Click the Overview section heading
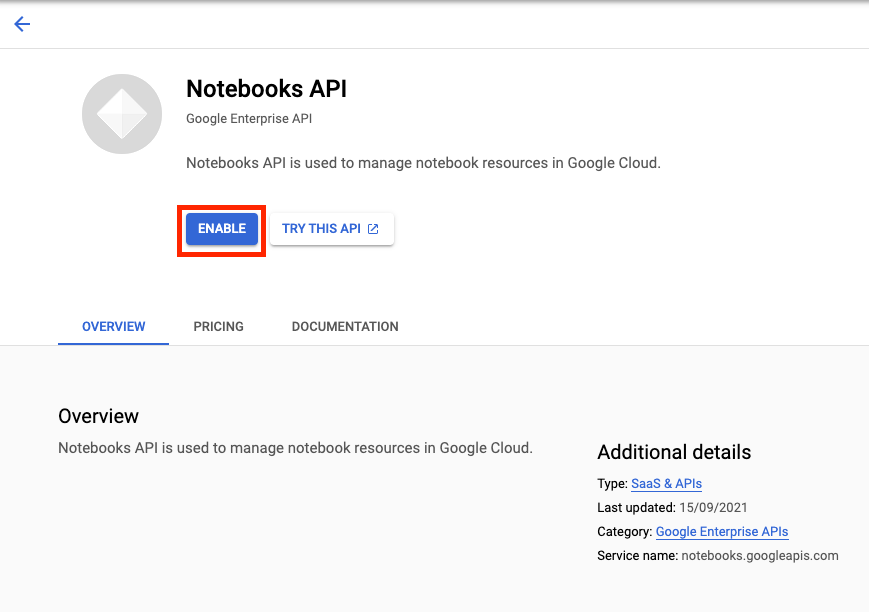This screenshot has height=612, width=869. tap(97, 416)
